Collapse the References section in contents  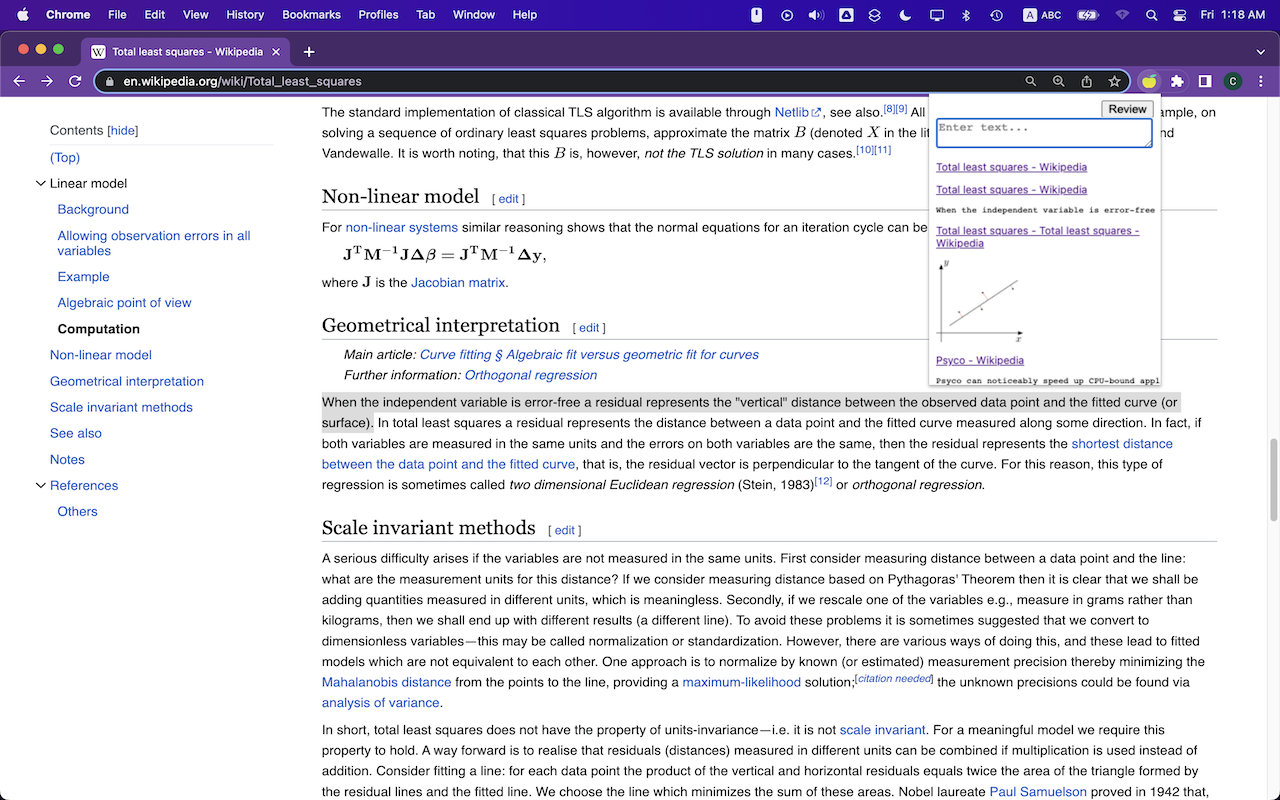(x=41, y=485)
